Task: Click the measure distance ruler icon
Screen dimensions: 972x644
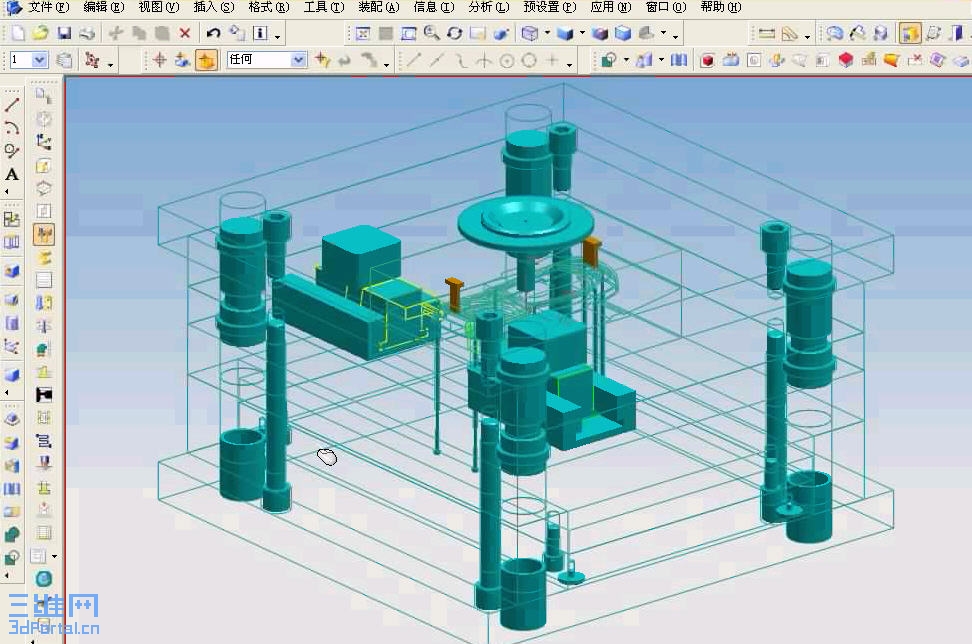Action: (767, 33)
